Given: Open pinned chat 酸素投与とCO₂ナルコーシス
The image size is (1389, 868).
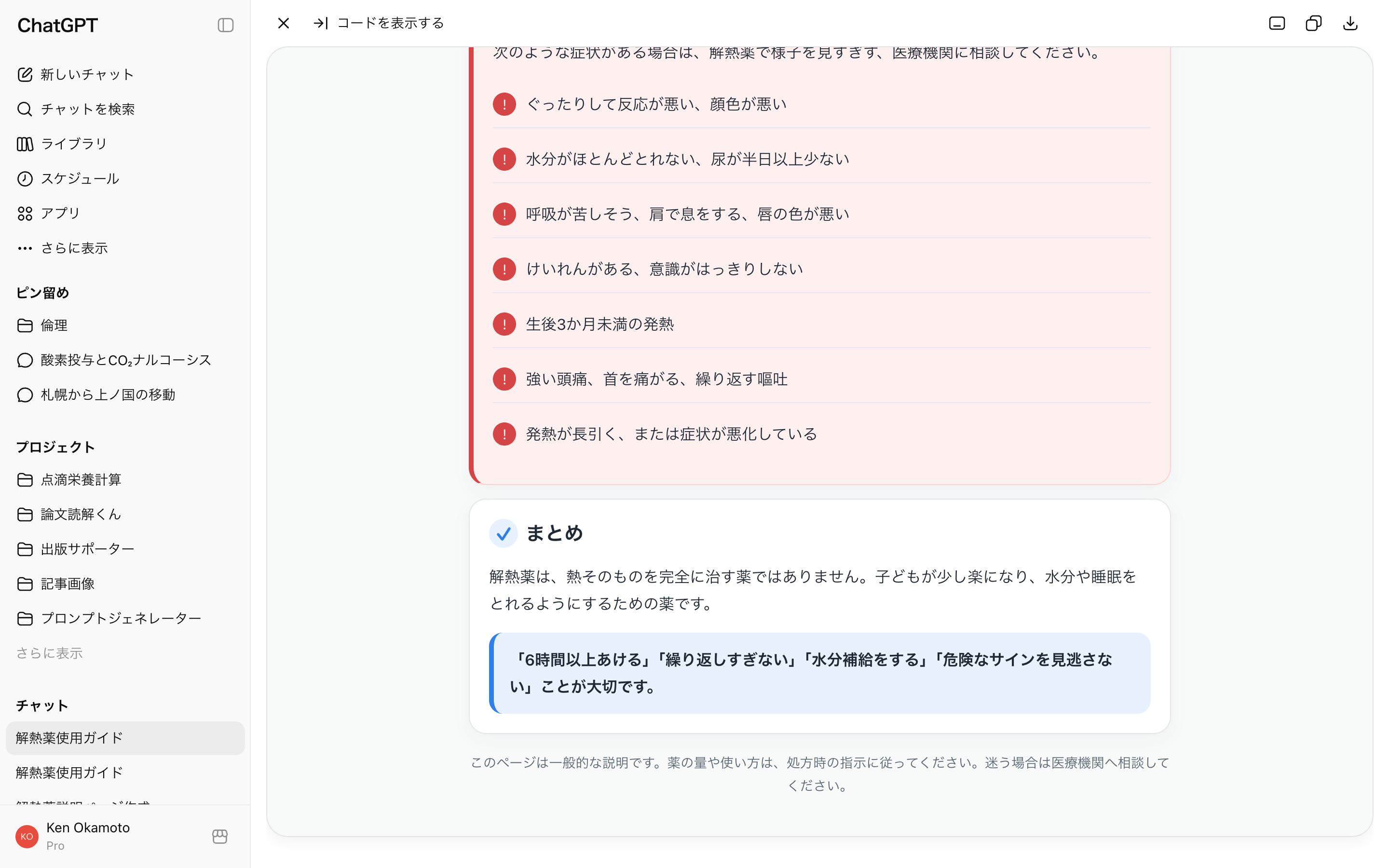Looking at the screenshot, I should pos(125,360).
